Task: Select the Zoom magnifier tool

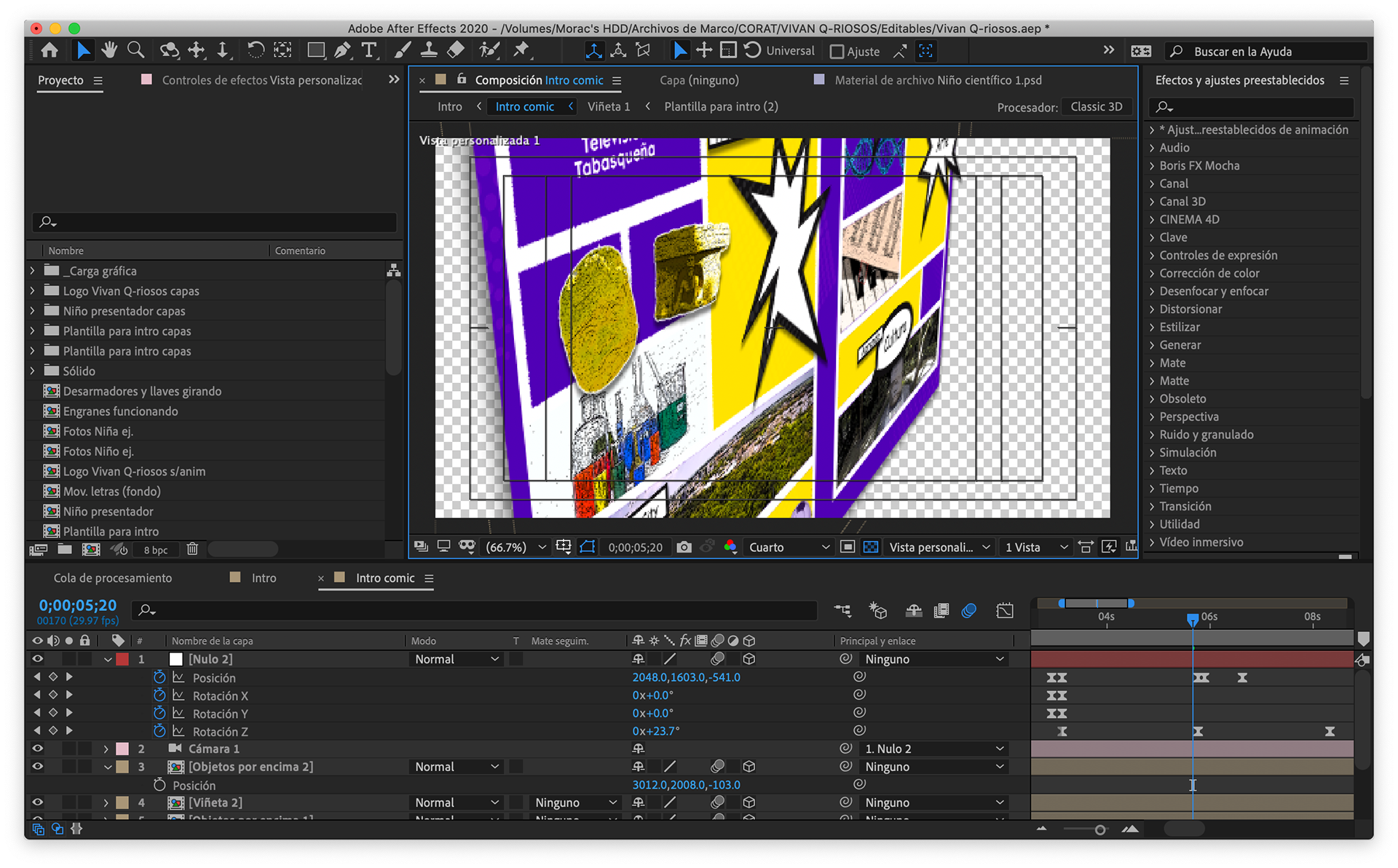Action: coord(135,50)
